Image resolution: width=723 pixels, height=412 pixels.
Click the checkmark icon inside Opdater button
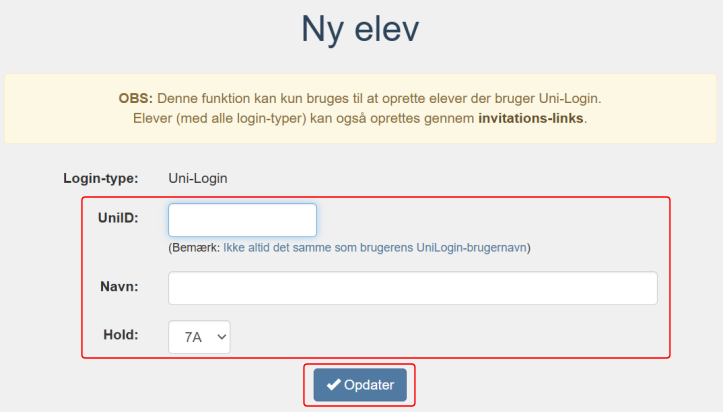333,385
